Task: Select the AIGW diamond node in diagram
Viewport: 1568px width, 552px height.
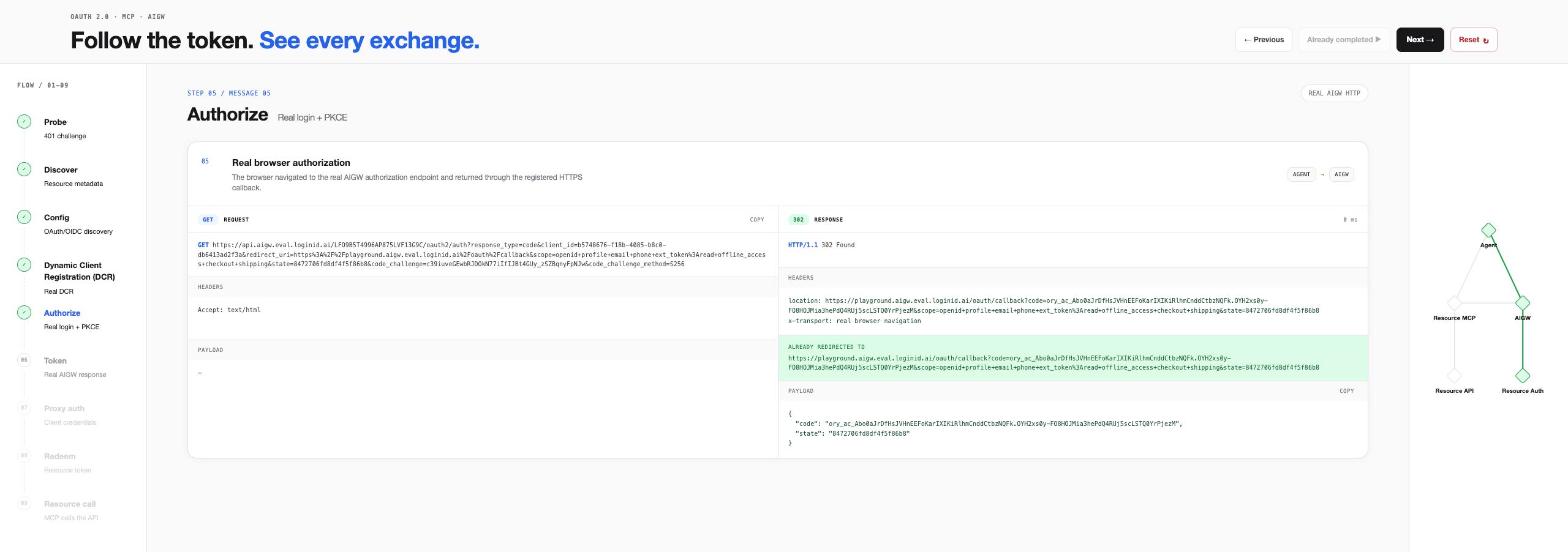Action: pos(1522,302)
